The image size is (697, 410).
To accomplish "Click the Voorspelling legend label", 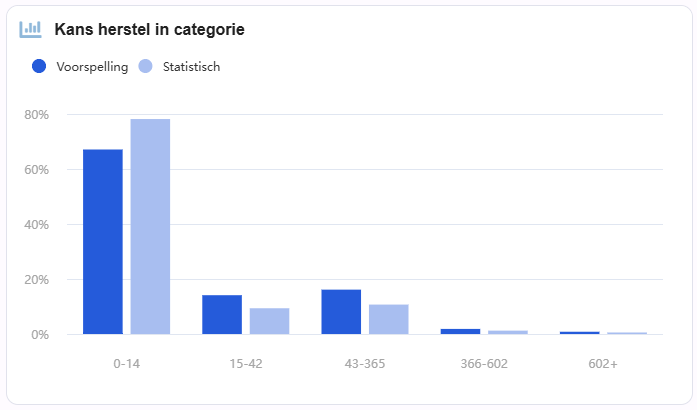I will tap(92, 67).
